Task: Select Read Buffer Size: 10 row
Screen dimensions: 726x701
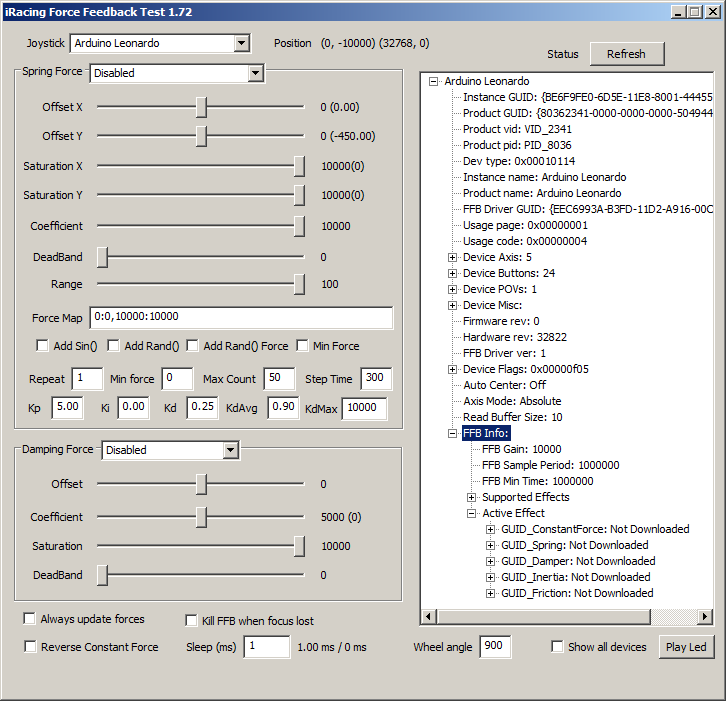Action: [513, 417]
